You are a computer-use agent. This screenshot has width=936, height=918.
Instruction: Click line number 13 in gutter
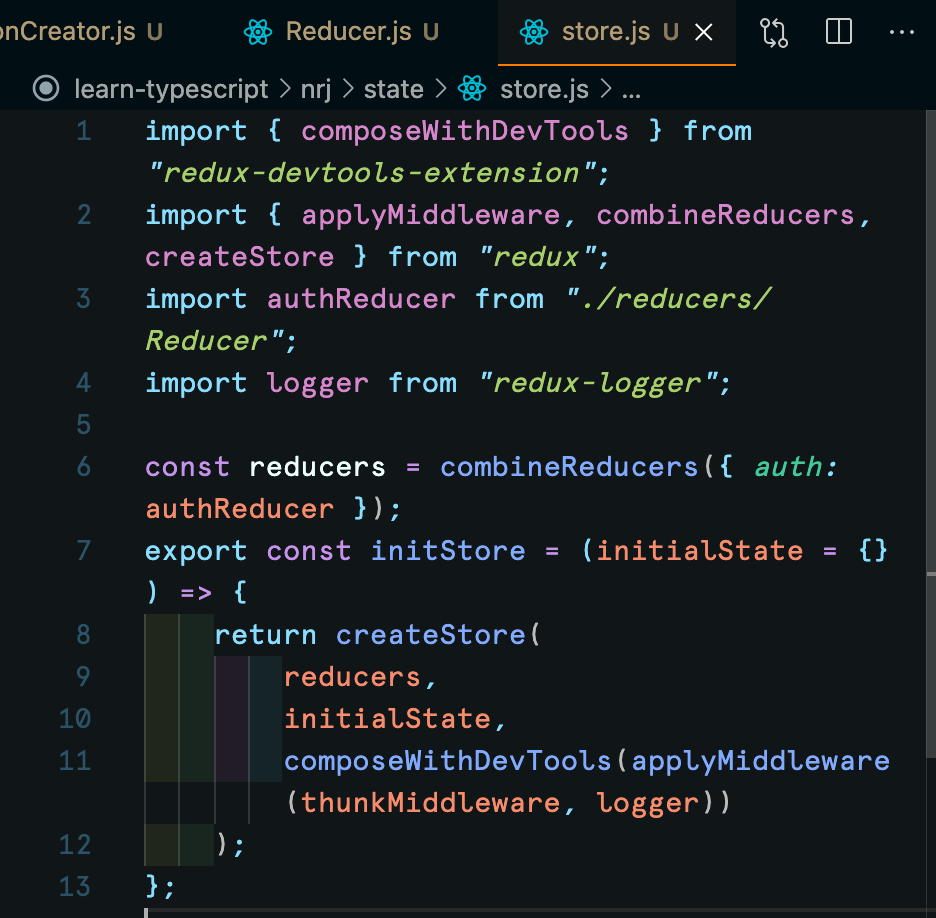pyautogui.click(x=75, y=886)
